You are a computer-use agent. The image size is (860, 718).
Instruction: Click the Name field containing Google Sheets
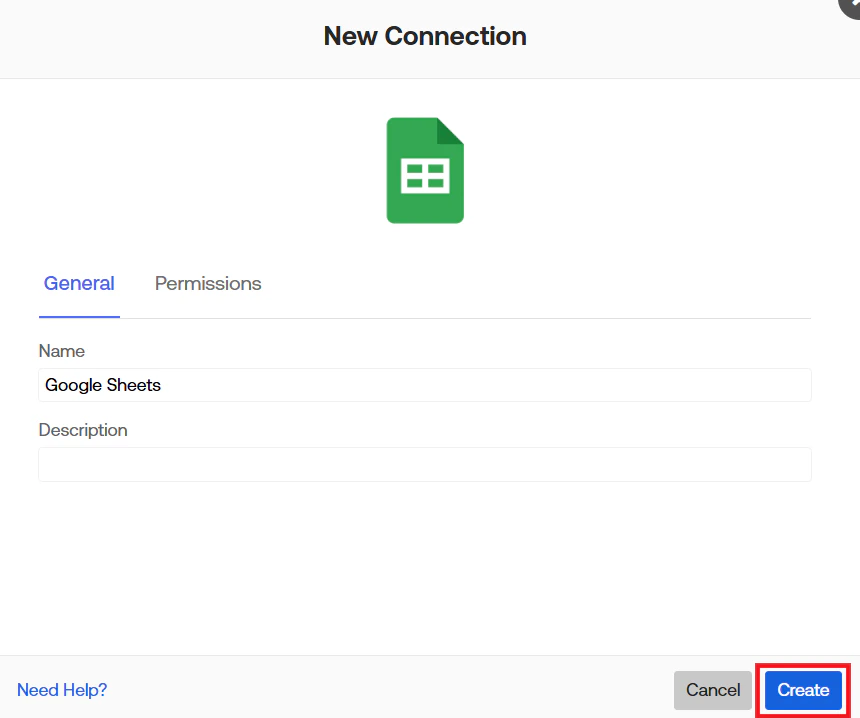point(425,385)
